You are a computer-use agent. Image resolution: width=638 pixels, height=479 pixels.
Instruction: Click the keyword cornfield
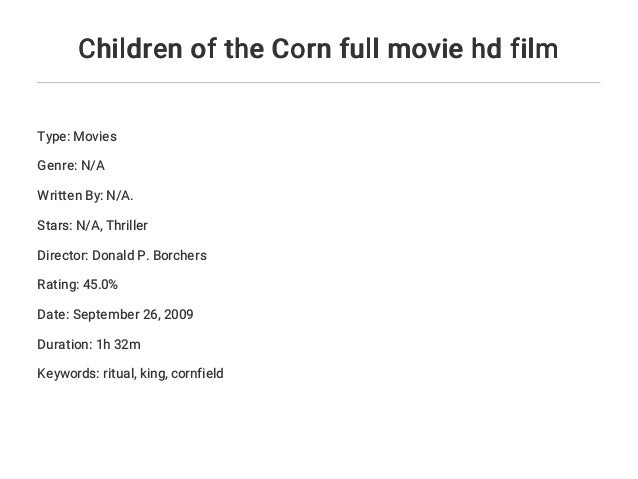[197, 374]
